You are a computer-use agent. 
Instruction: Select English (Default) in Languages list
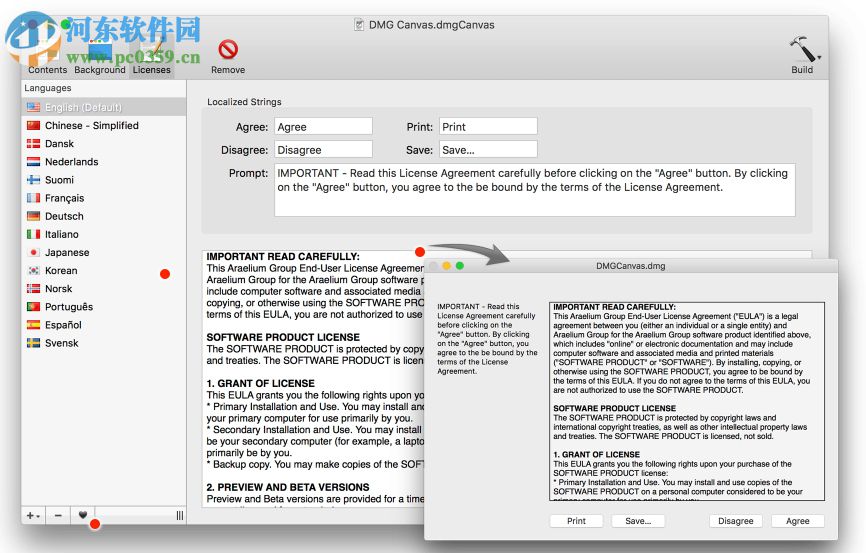click(104, 107)
